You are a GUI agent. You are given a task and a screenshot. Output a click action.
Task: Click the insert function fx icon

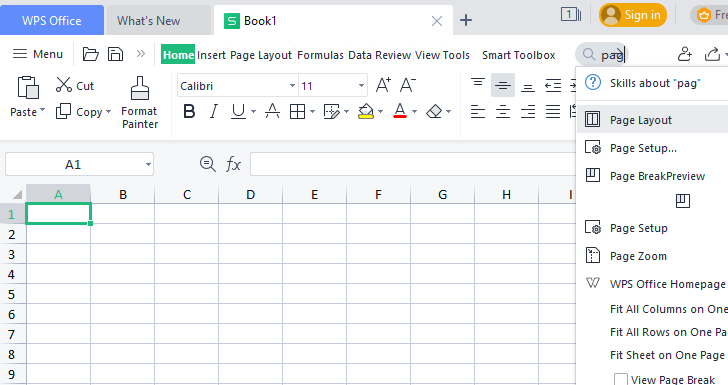point(234,164)
